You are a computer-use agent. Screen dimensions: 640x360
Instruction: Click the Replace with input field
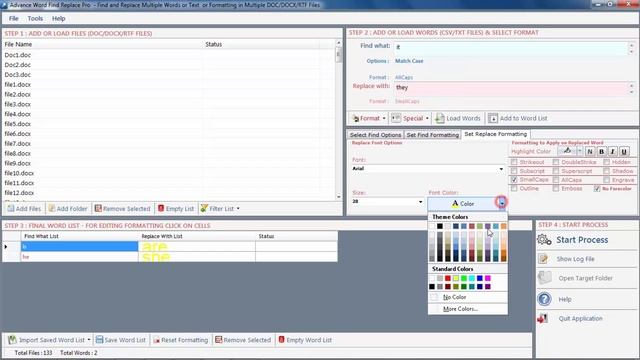[511, 89]
